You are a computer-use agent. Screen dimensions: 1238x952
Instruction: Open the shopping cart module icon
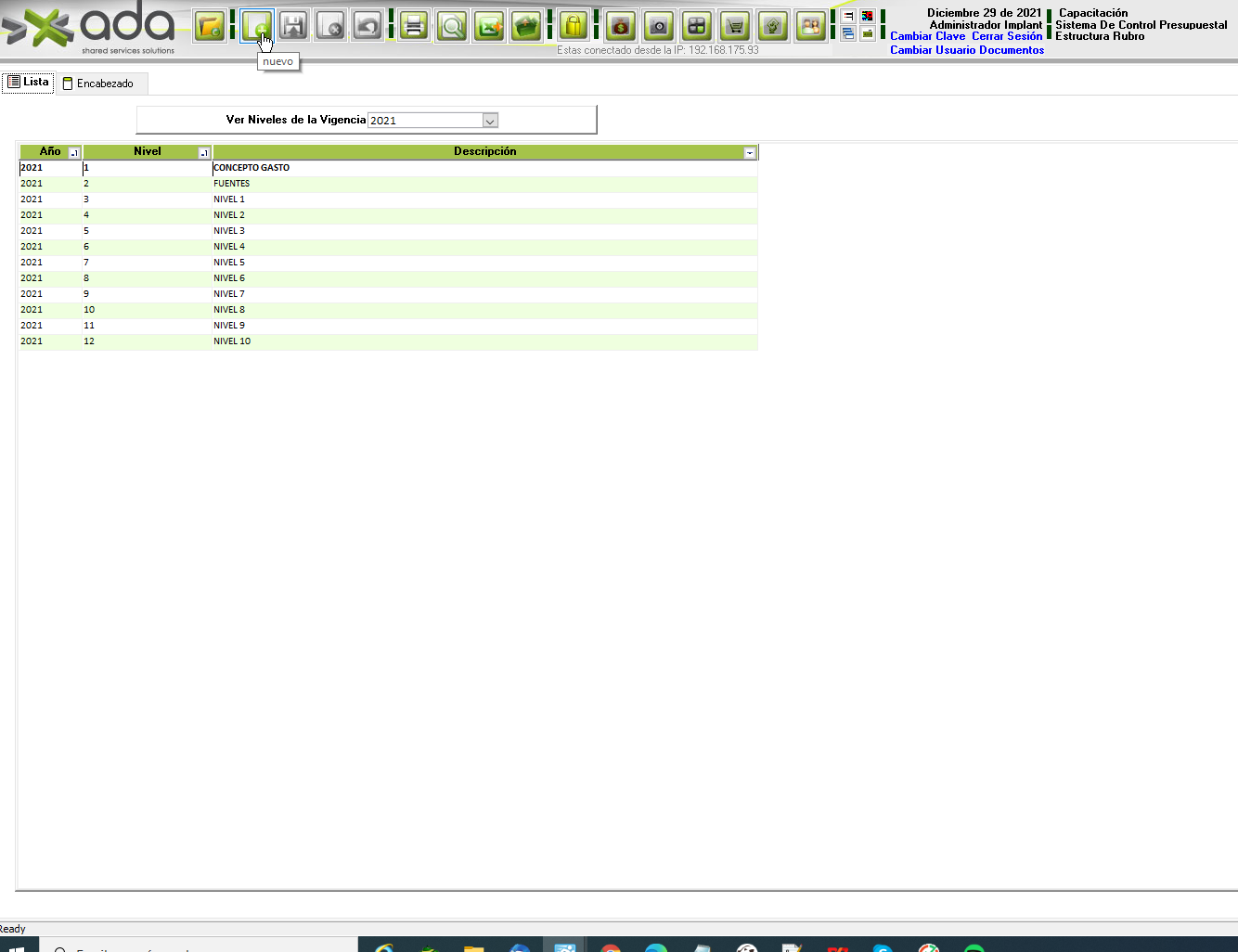pos(735,26)
